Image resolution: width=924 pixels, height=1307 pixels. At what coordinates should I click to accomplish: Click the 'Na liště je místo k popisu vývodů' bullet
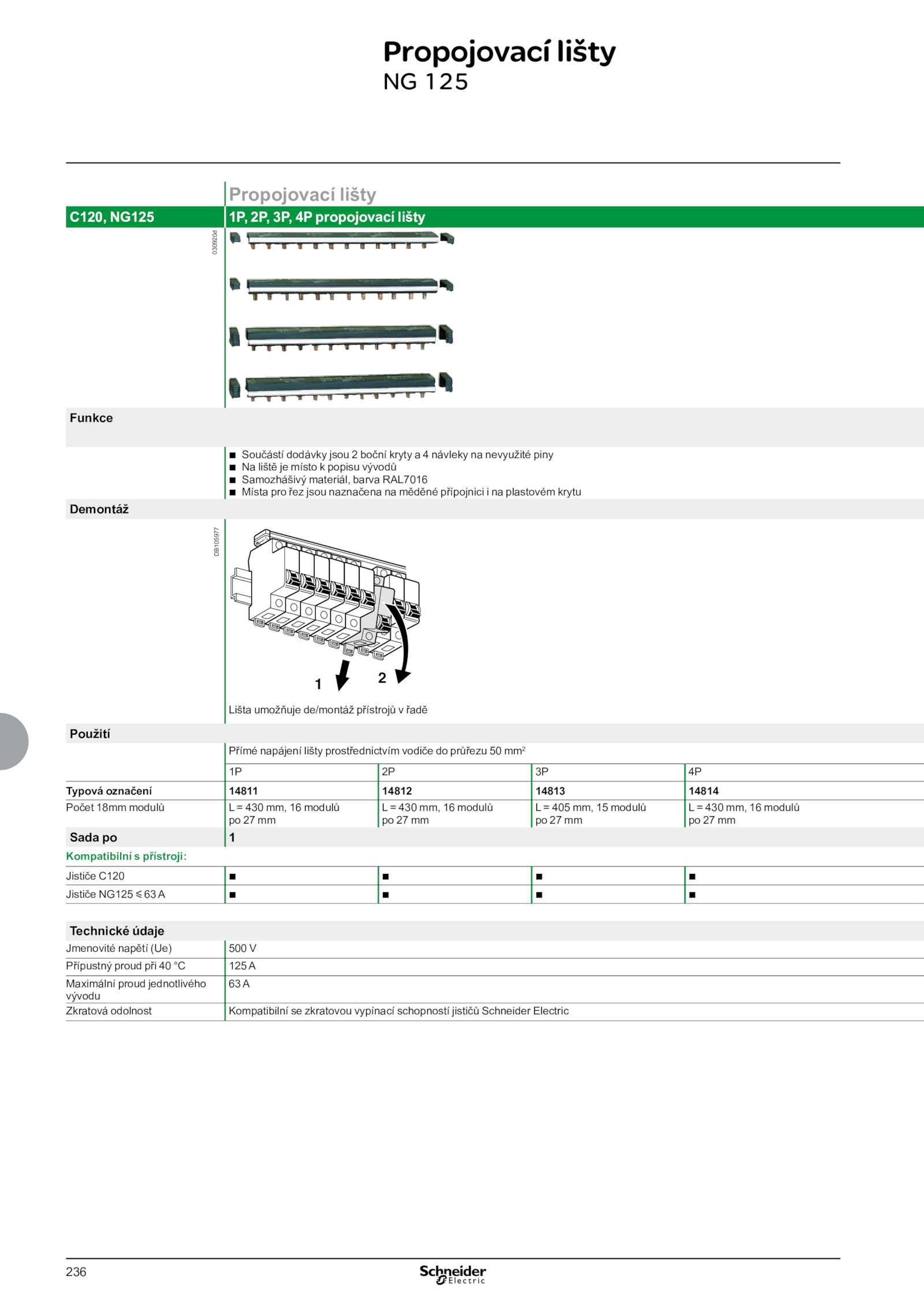319,467
